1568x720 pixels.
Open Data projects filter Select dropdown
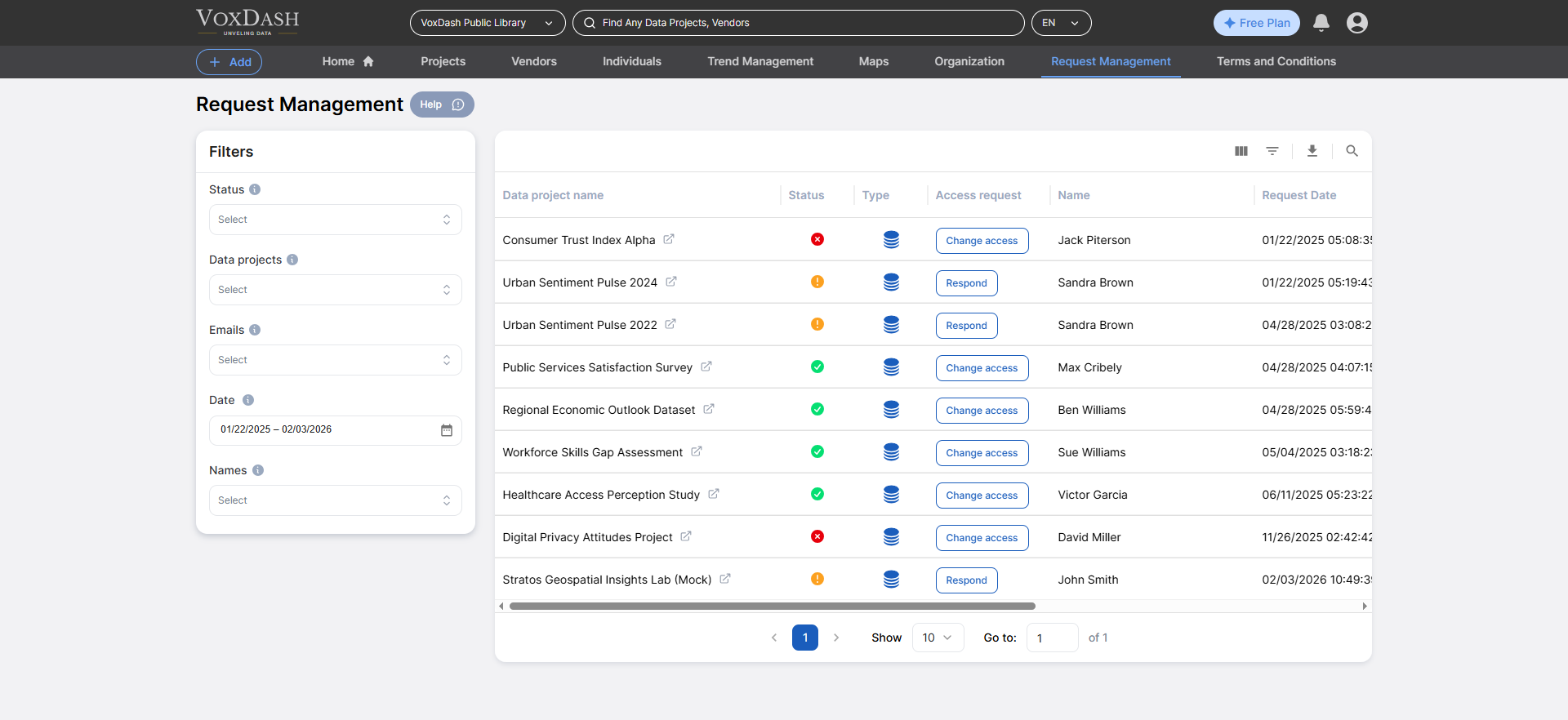pos(336,290)
